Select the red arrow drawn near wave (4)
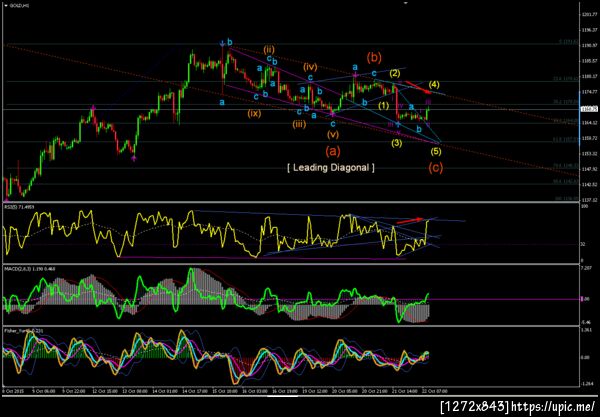Viewport: 600px width, 417px height. point(418,87)
